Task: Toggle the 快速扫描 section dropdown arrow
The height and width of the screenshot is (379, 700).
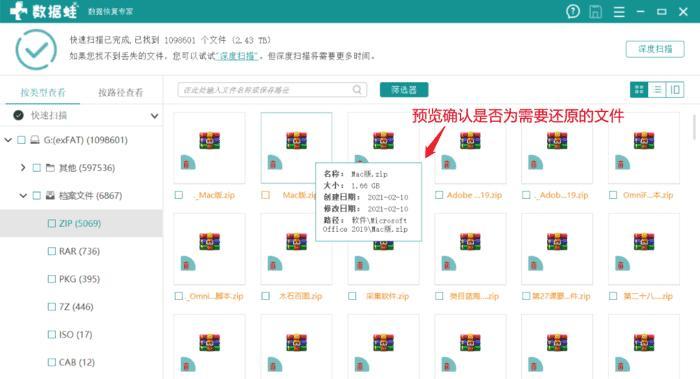Action: point(154,116)
